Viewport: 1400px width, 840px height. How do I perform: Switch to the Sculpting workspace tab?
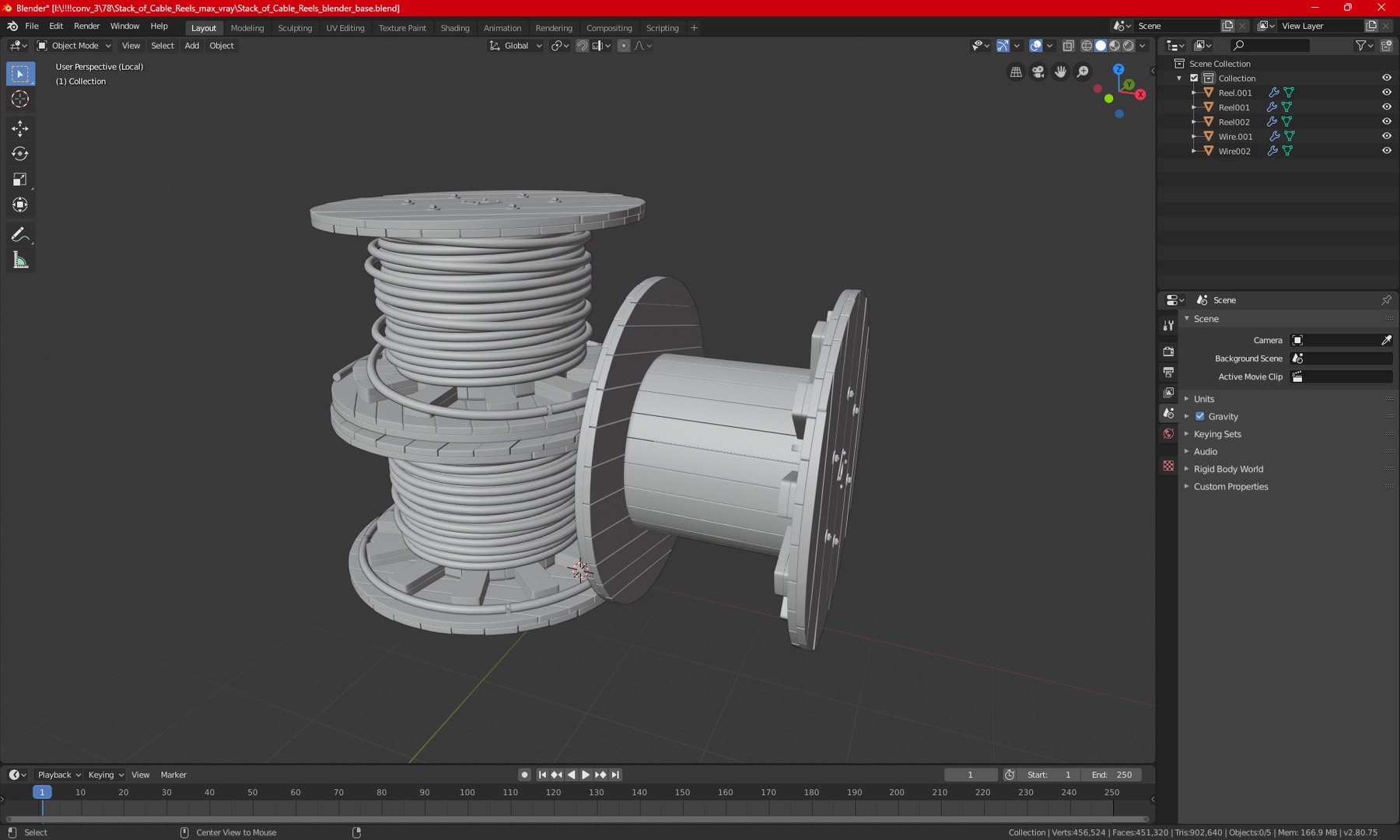(295, 28)
